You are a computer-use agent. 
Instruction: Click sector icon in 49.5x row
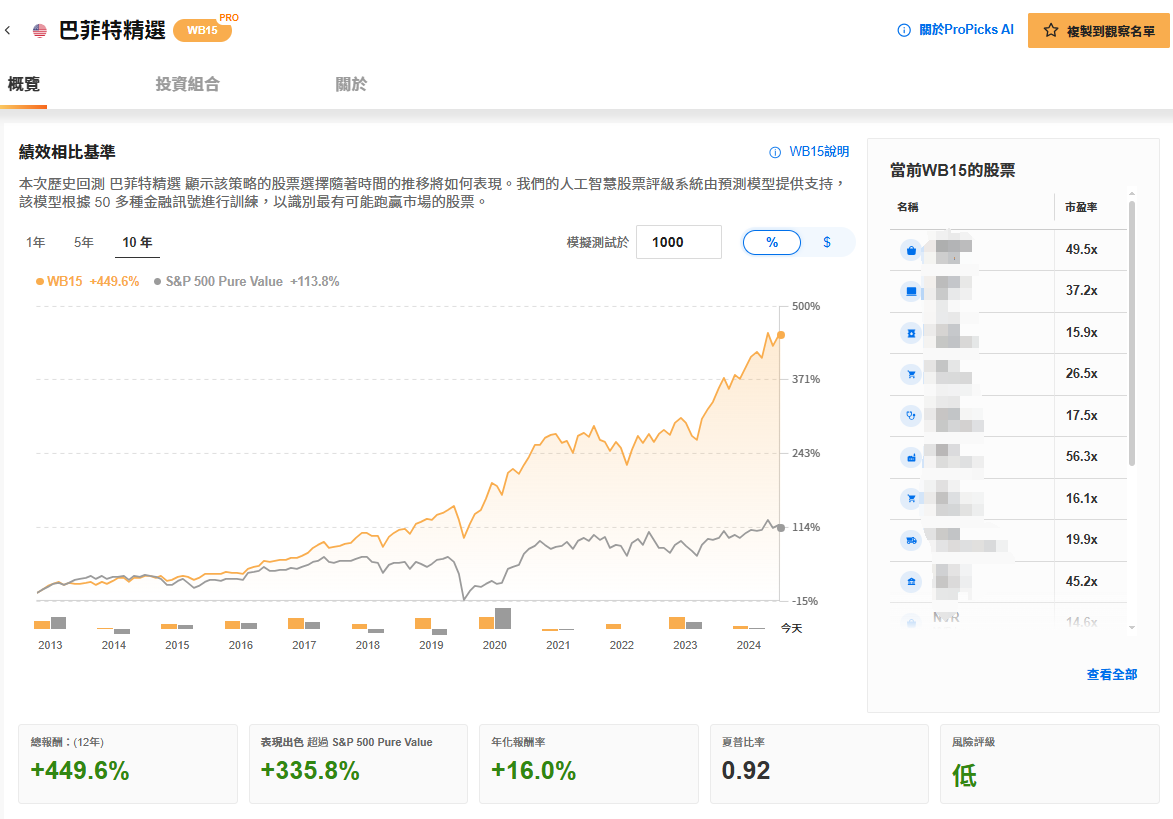[x=910, y=251]
